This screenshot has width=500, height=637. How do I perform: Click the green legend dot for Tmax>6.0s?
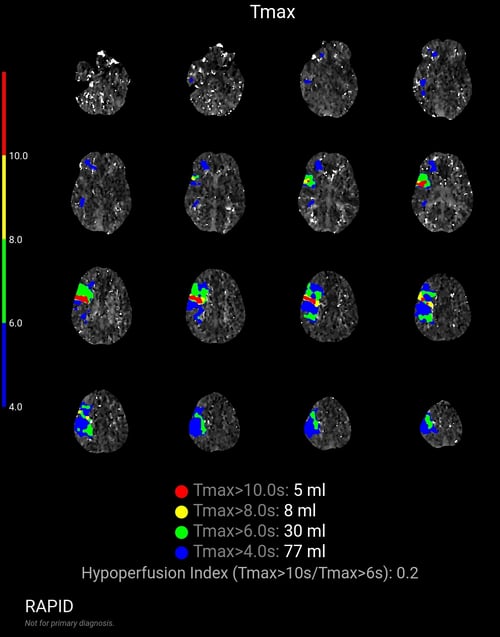tap(181, 532)
